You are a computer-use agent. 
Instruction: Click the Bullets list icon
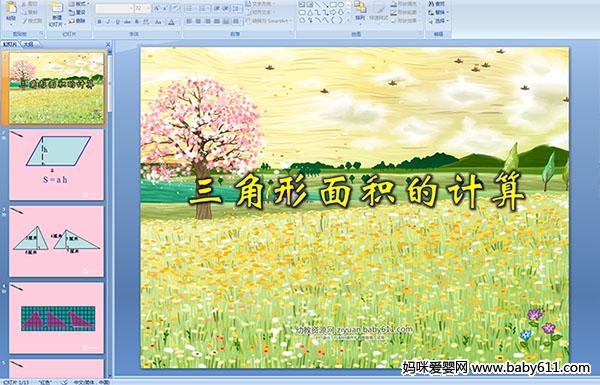click(x=190, y=8)
